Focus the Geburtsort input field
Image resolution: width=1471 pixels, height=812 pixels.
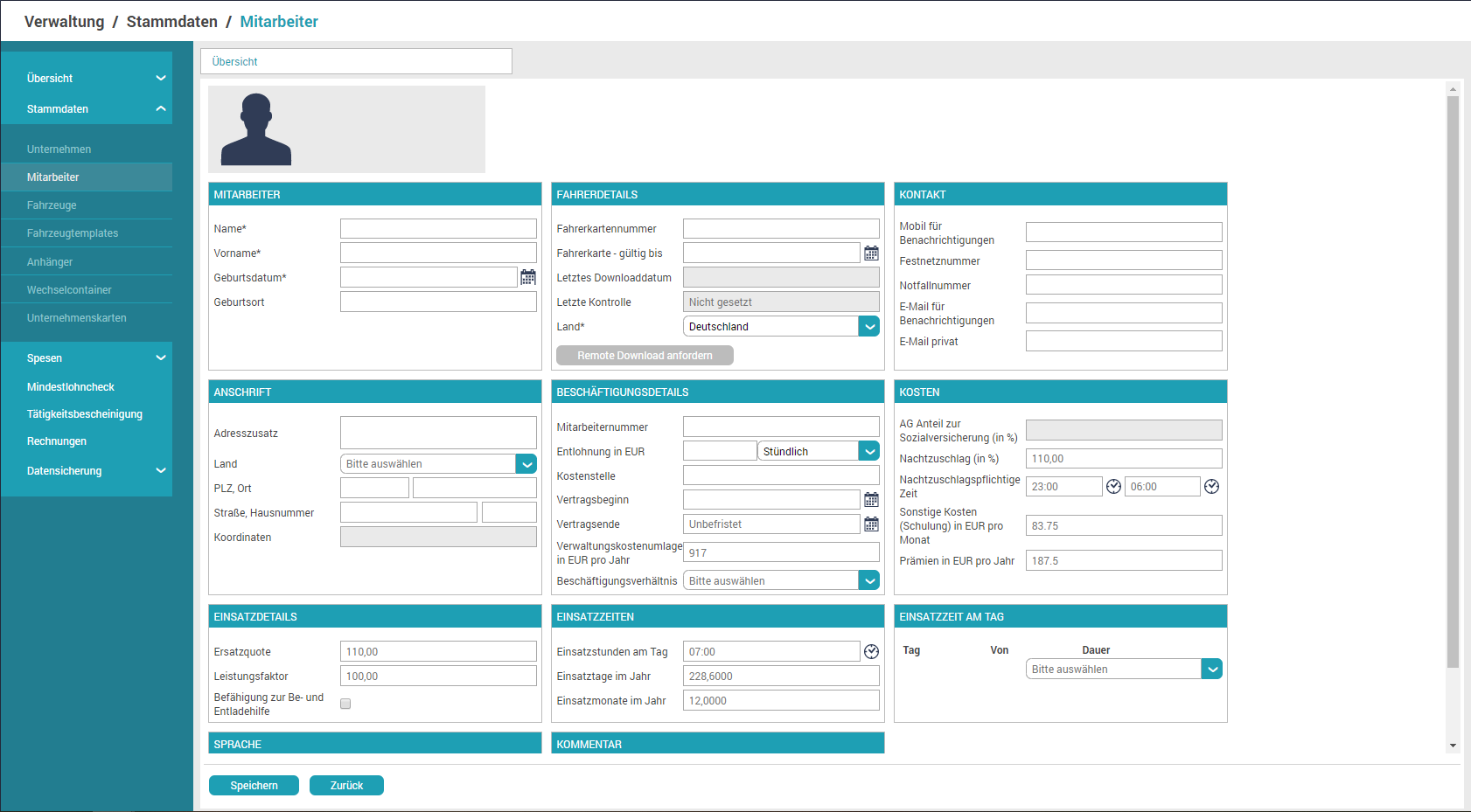tap(438, 302)
